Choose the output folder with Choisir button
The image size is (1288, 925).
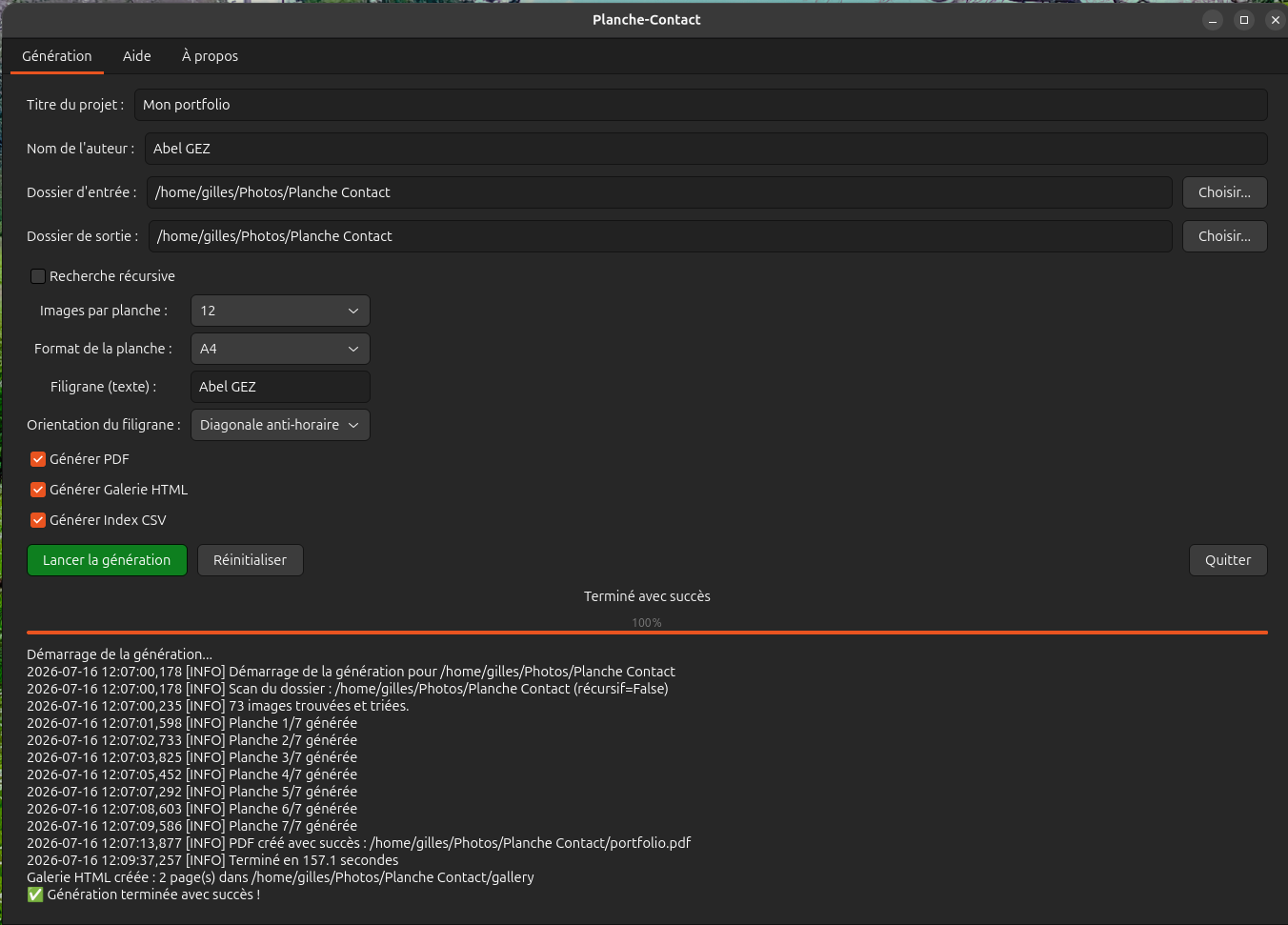pos(1225,236)
